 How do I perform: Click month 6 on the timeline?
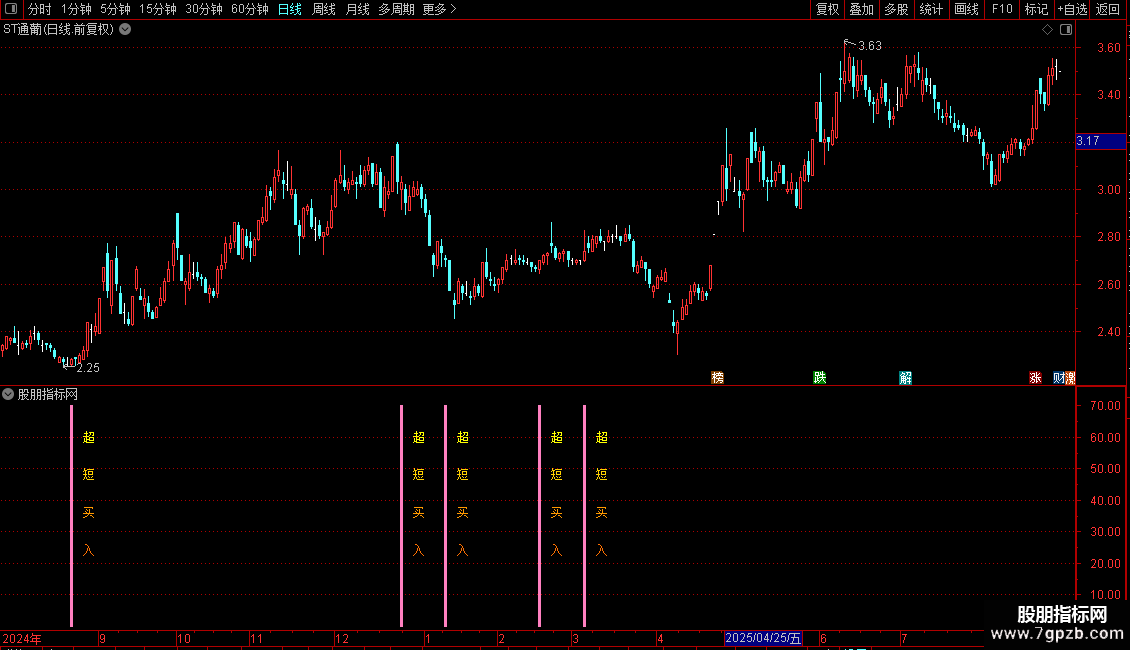click(x=823, y=638)
